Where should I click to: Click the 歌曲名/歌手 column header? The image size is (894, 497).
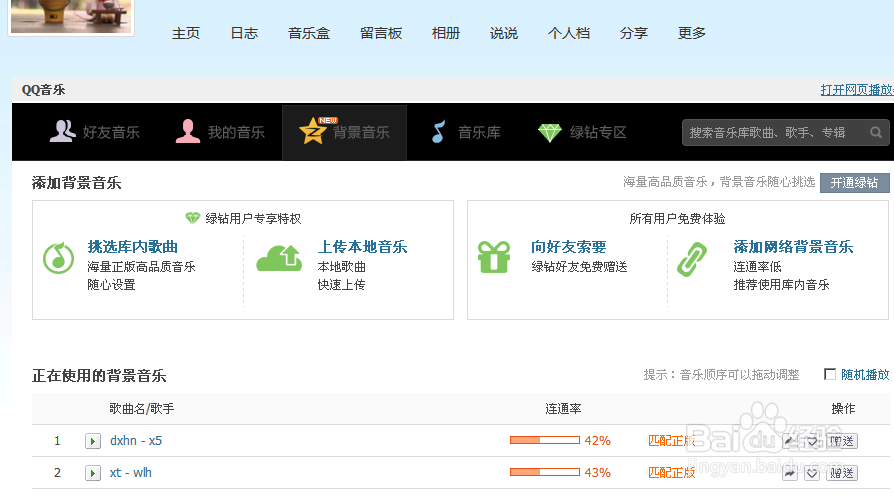[x=141, y=409]
